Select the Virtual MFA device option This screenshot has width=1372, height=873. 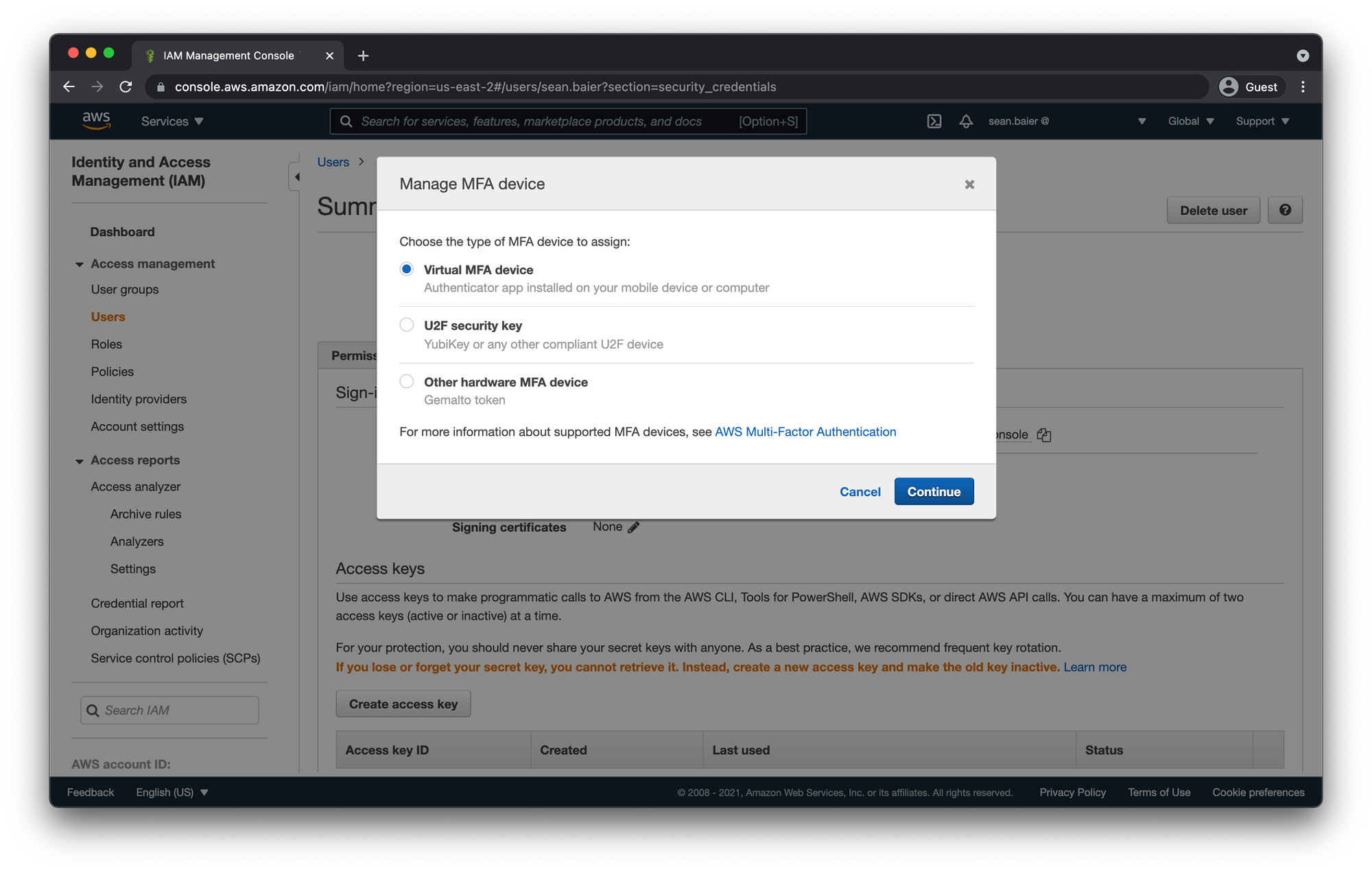[x=407, y=269]
